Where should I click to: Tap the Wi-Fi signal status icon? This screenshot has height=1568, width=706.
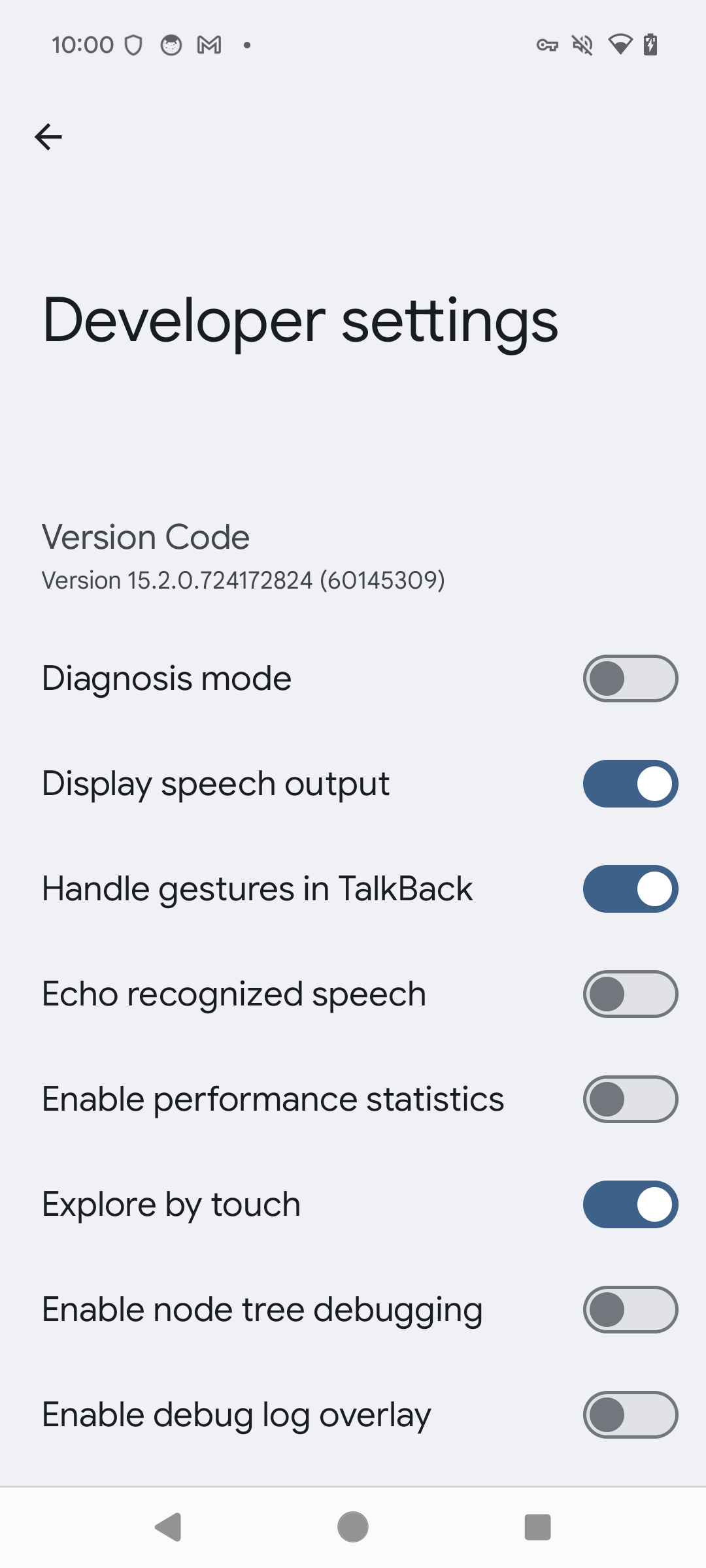pos(620,45)
